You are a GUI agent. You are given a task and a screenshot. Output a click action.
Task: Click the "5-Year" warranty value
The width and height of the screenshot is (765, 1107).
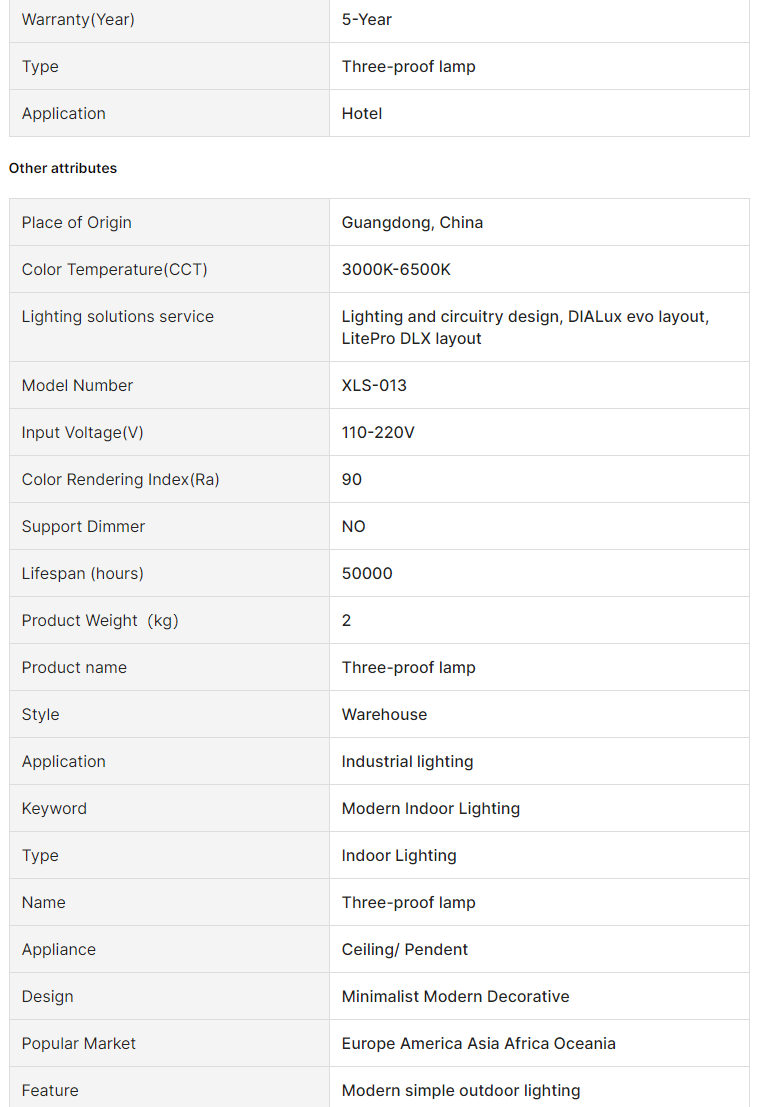pyautogui.click(x=367, y=19)
